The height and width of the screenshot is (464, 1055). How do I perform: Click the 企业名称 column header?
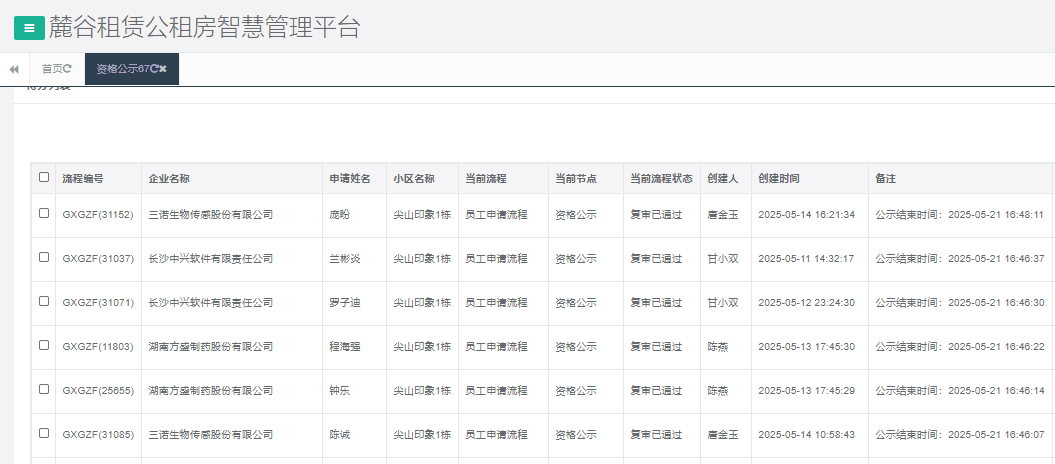[169, 179]
